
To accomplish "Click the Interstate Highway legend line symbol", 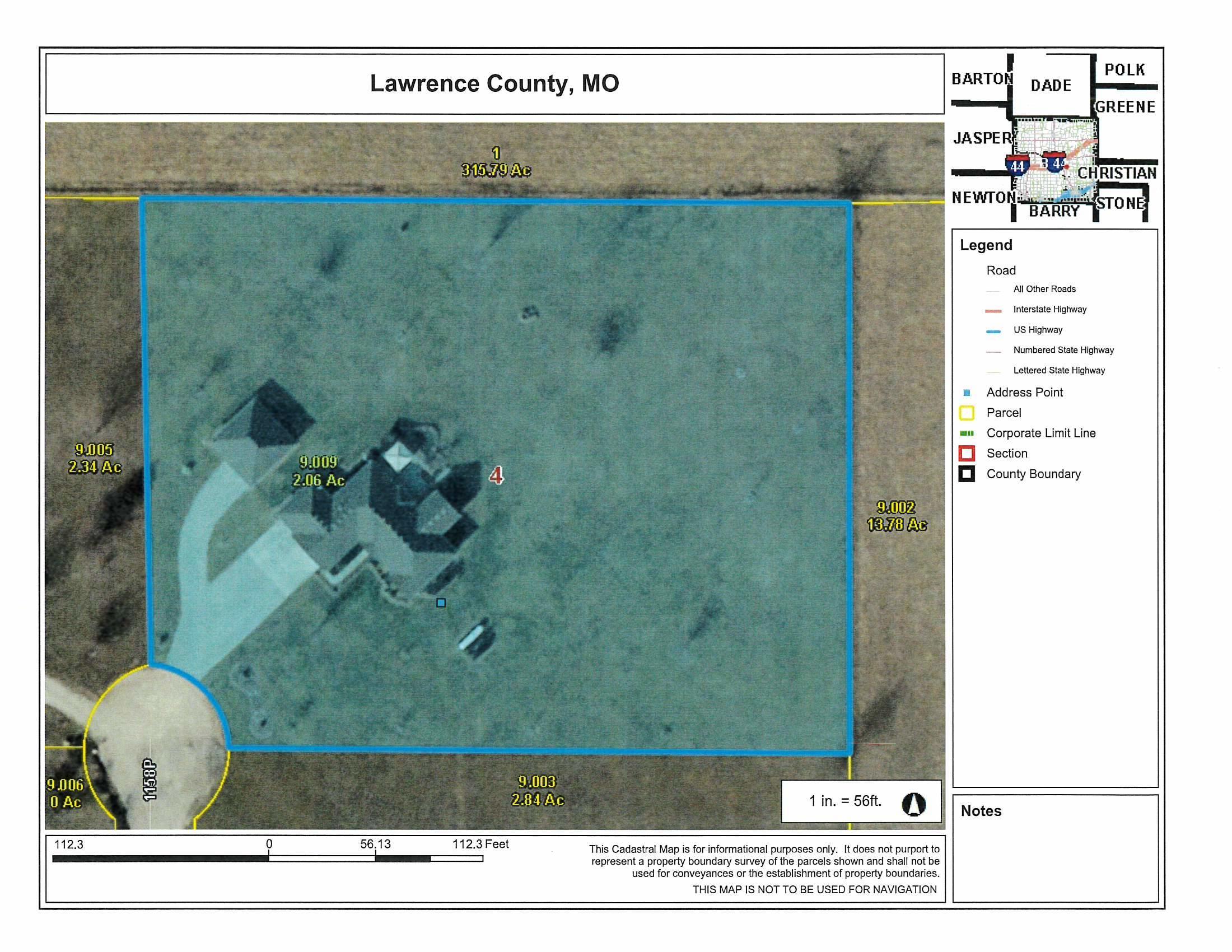I will point(993,311).
